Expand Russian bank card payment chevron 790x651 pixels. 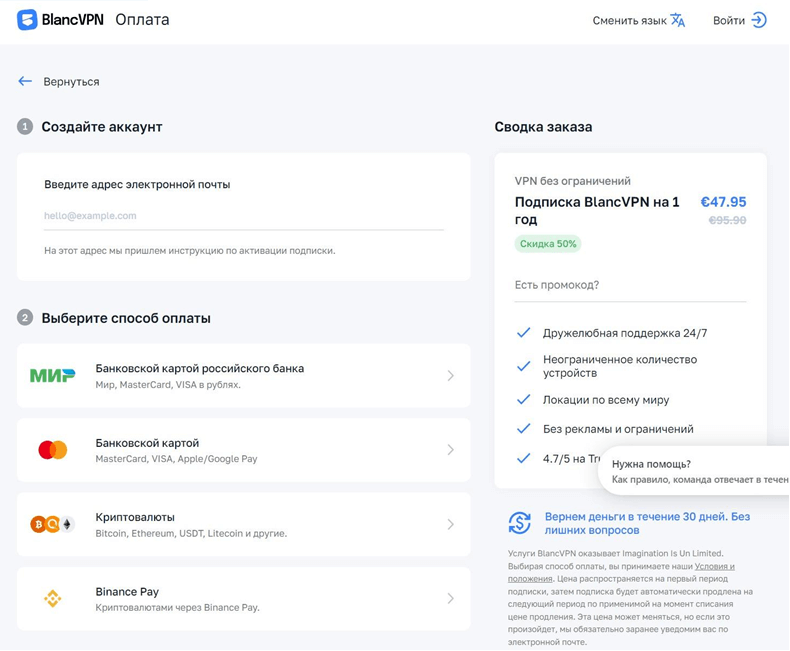450,376
